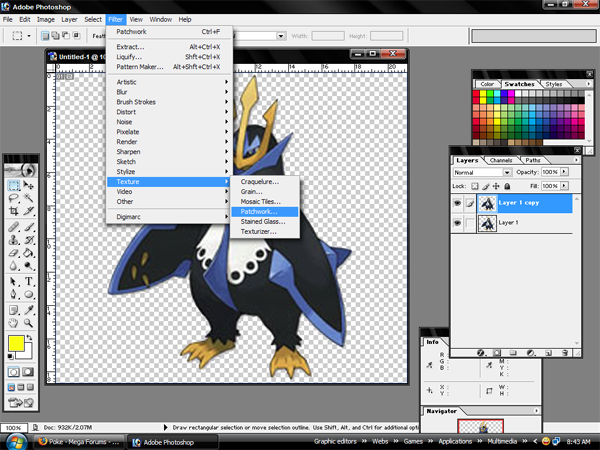Select the Healing Brush tool

point(14,227)
